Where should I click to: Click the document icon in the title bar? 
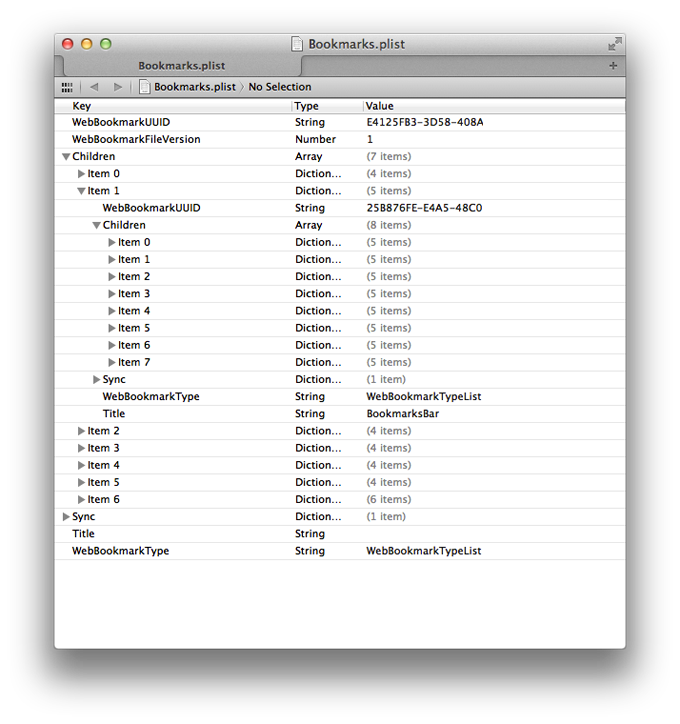(x=297, y=44)
